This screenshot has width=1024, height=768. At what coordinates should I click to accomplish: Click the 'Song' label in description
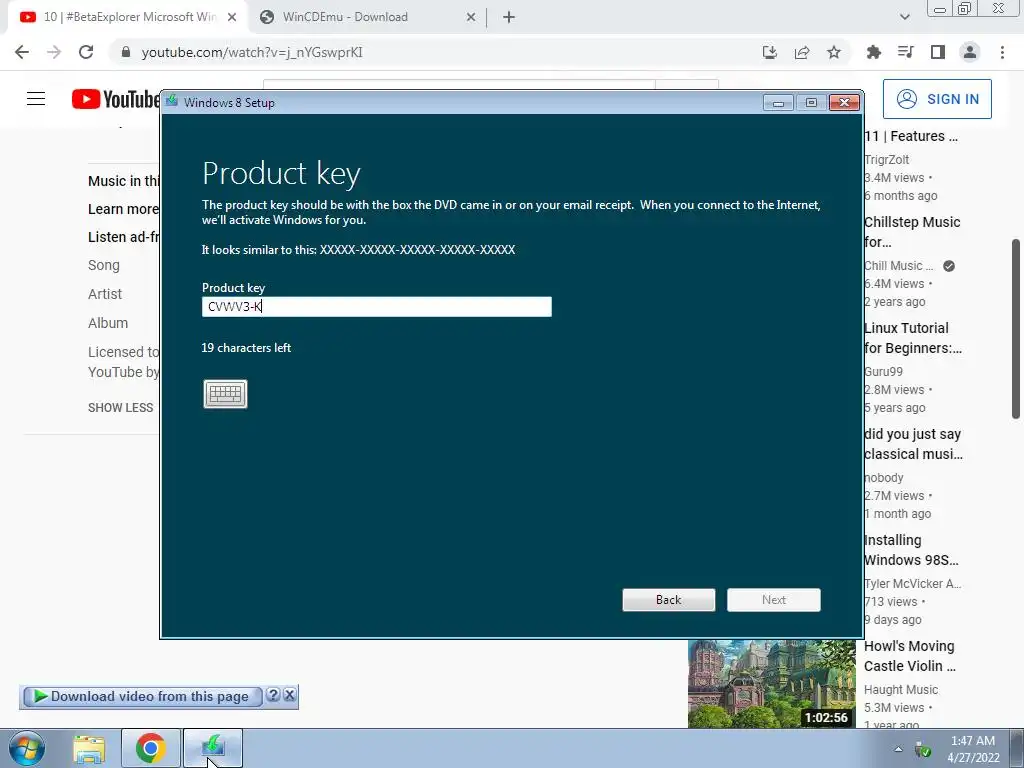104,265
